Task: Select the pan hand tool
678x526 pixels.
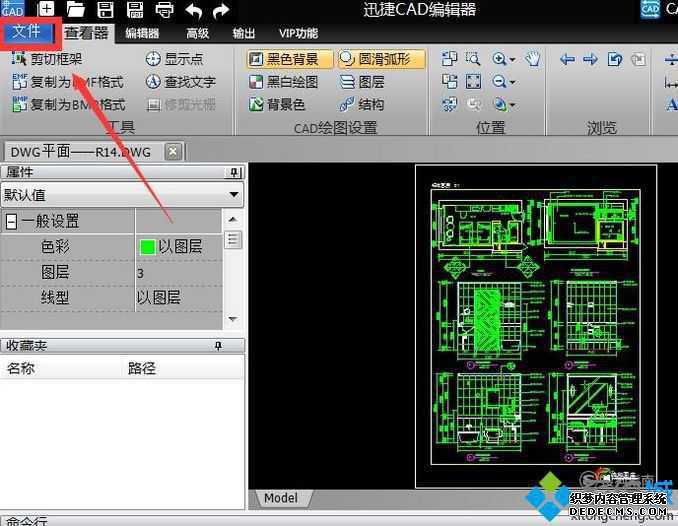Action: pyautogui.click(x=533, y=58)
